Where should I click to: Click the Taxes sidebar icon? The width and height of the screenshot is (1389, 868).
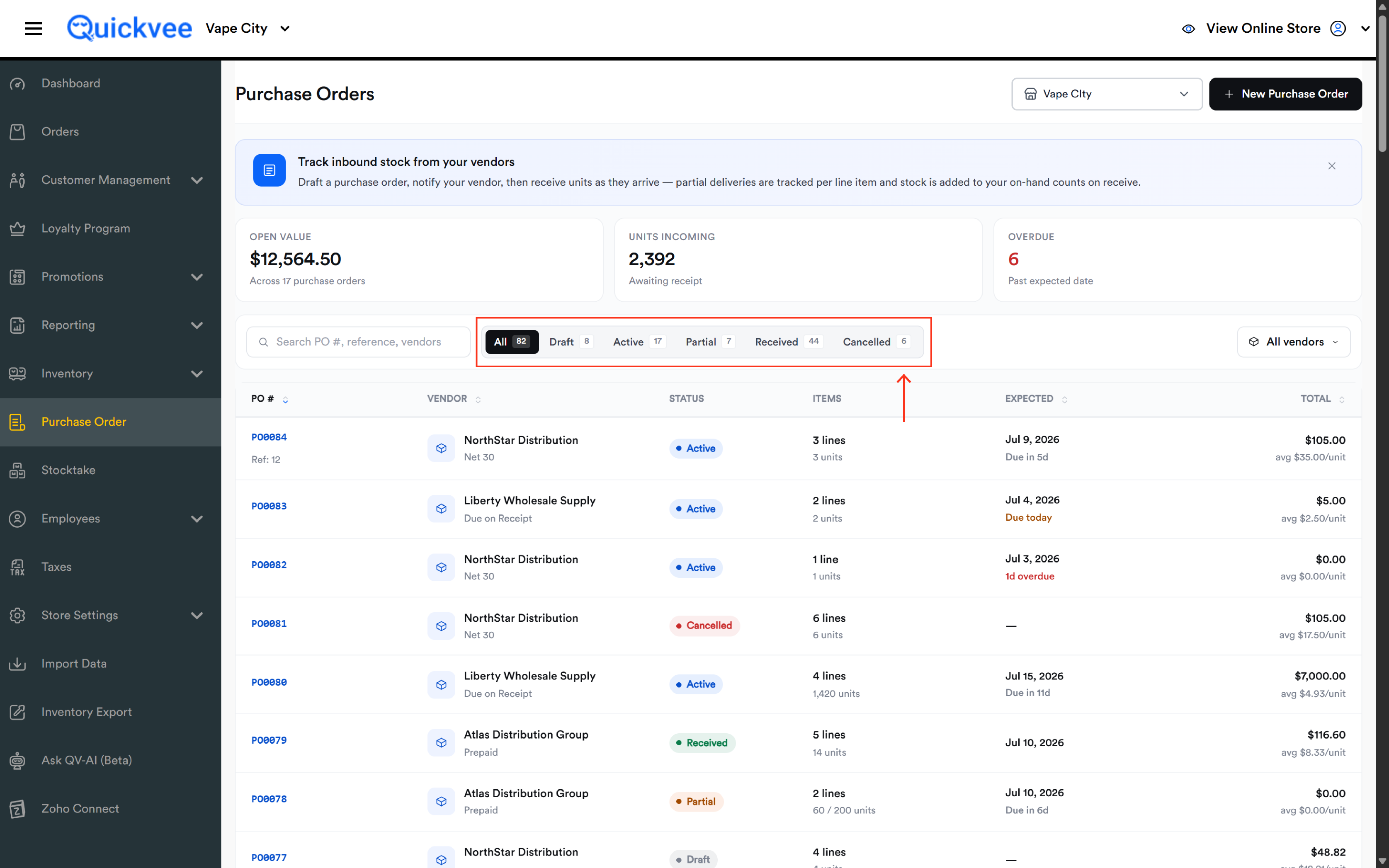[17, 567]
